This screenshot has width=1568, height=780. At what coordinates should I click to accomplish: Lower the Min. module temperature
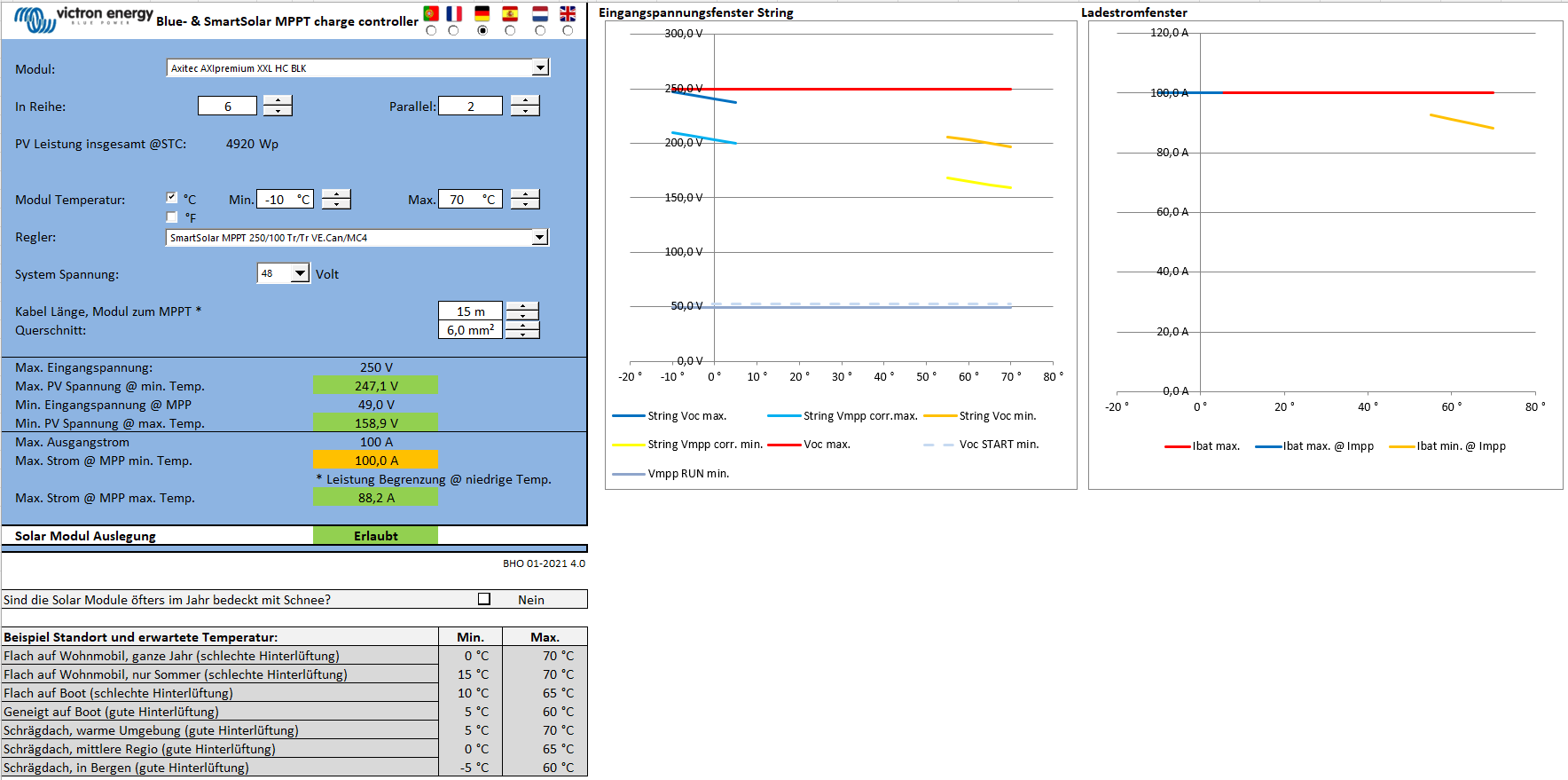click(x=336, y=204)
